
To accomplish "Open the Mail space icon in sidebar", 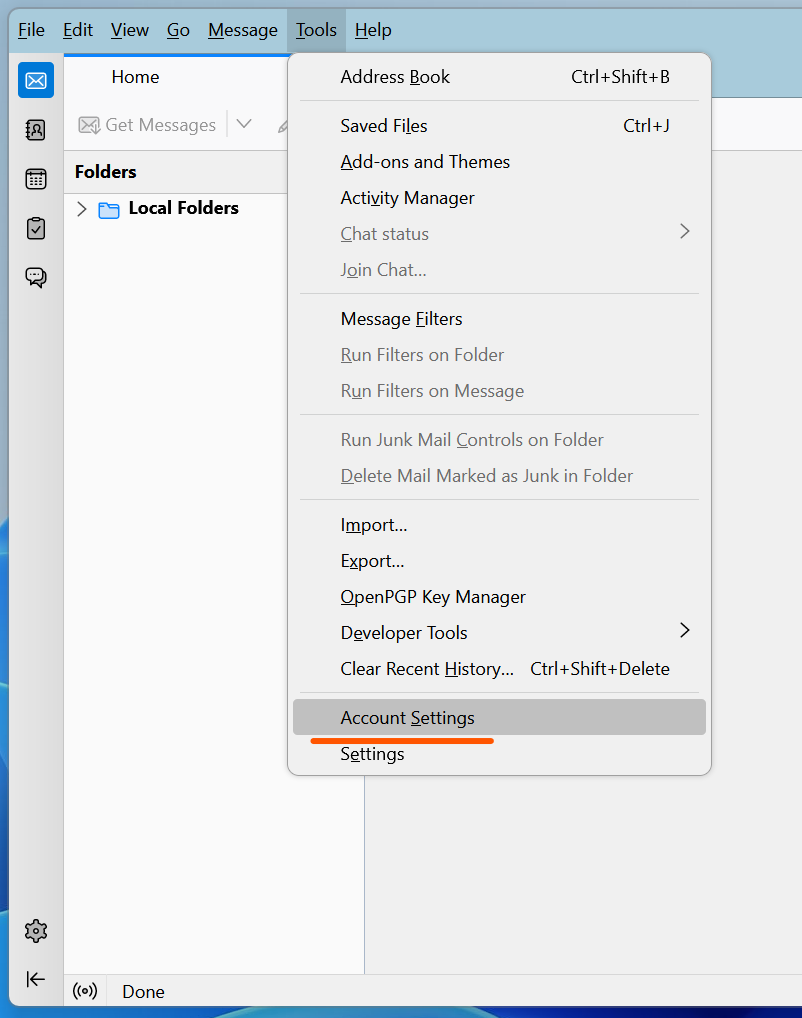I will (x=36, y=81).
